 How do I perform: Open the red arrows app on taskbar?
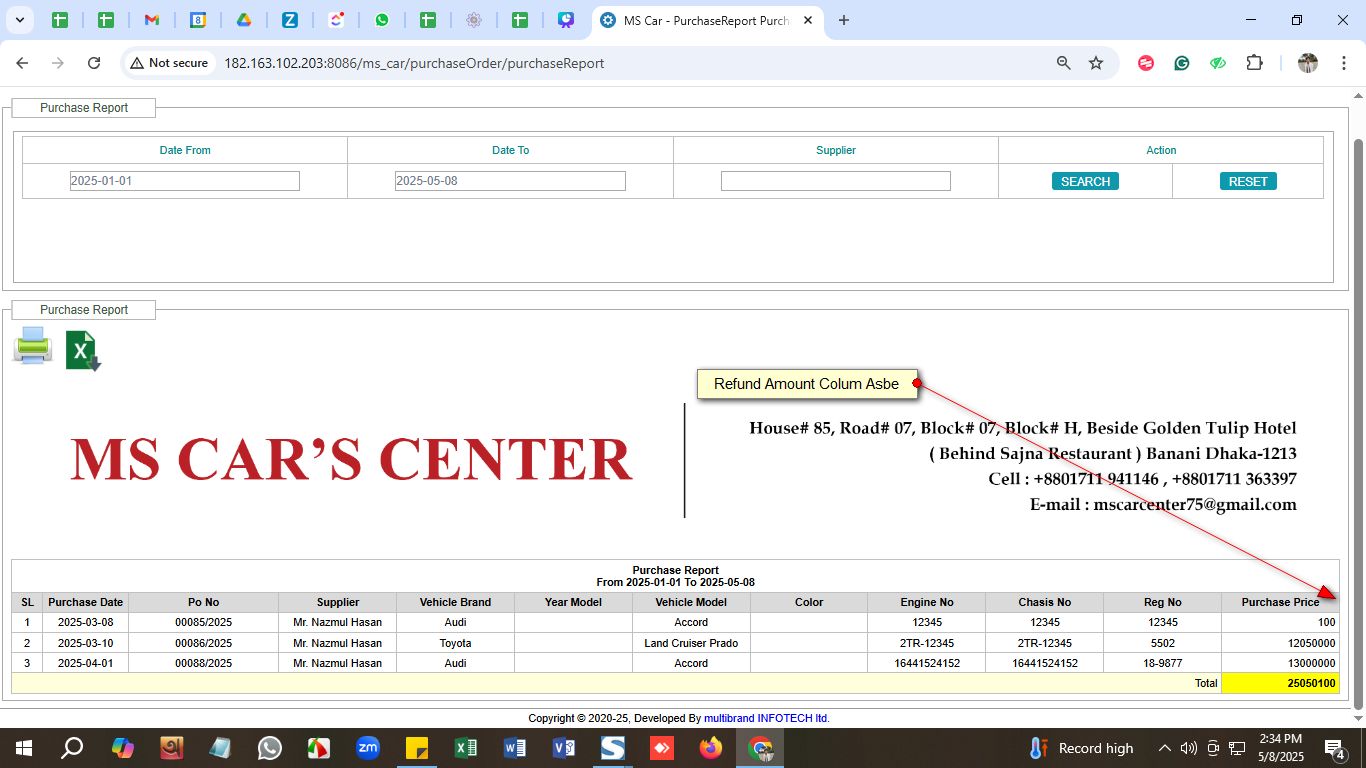(662, 748)
